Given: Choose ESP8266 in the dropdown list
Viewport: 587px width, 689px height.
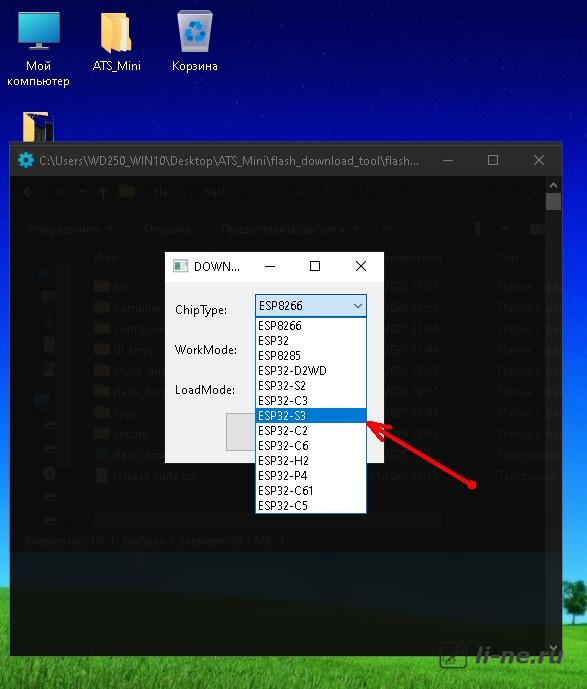Looking at the screenshot, I should pyautogui.click(x=311, y=326).
